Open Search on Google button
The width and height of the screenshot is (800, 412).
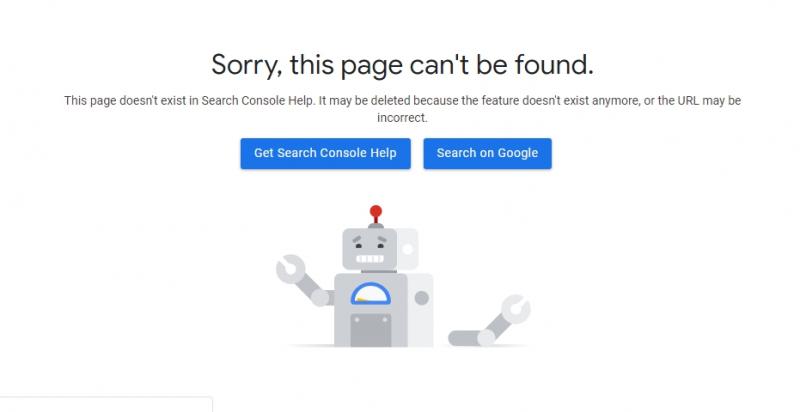tap(487, 153)
